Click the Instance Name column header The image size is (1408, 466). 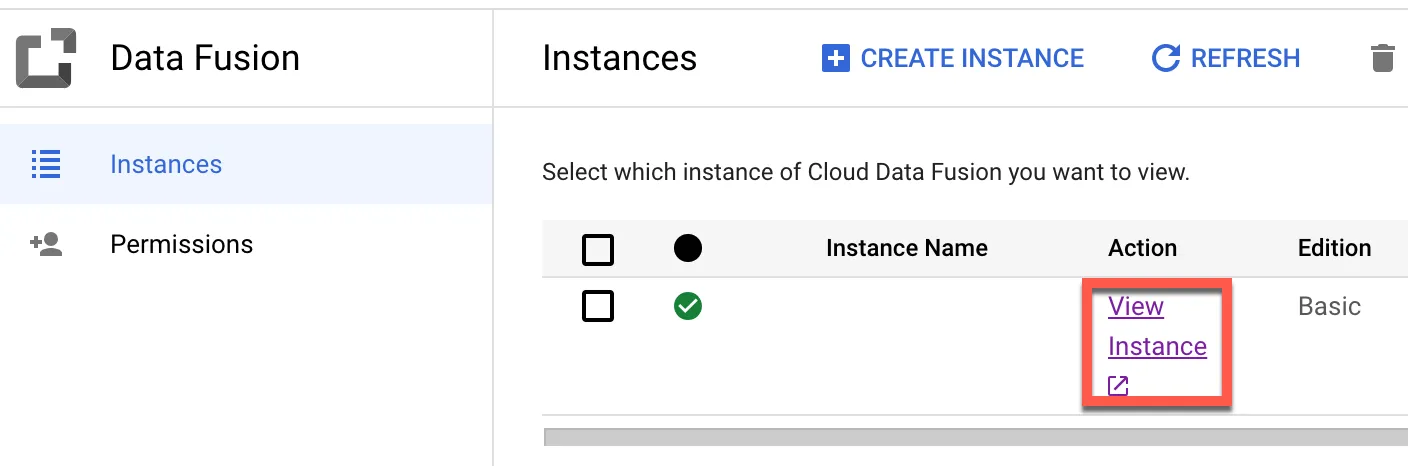tap(907, 248)
